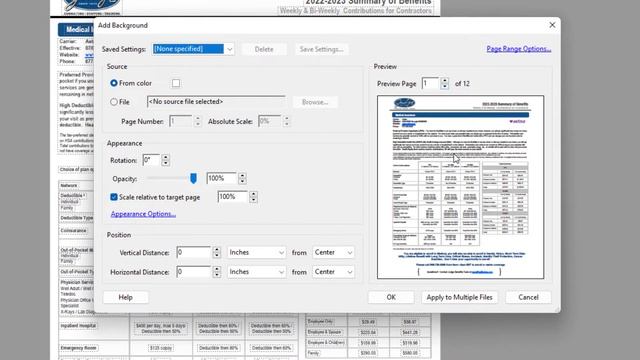Click the source file path field
Viewport: 640px width, 360px height.
pos(216,102)
